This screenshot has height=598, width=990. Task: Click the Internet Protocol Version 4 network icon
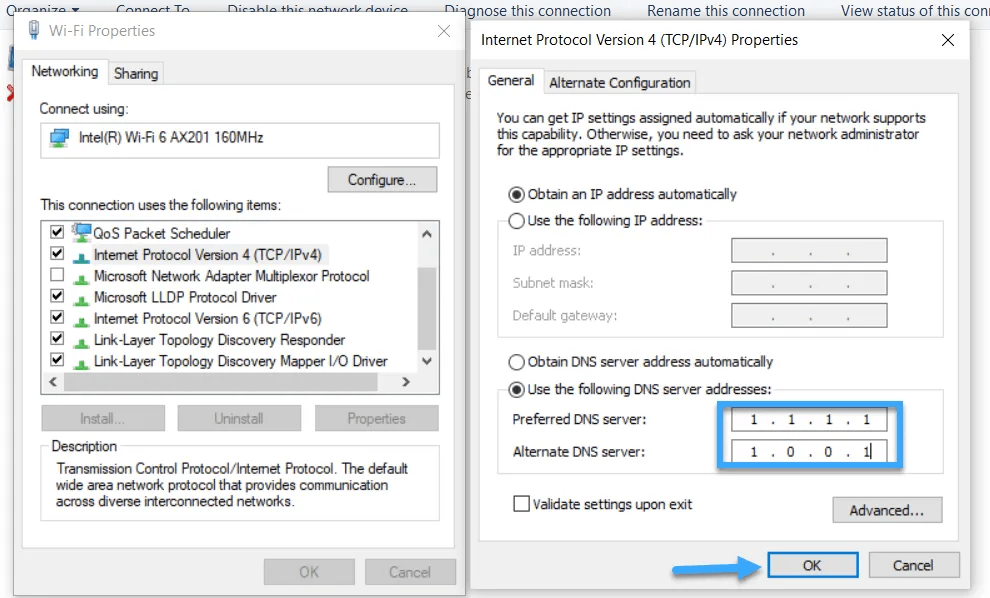[x=81, y=256]
